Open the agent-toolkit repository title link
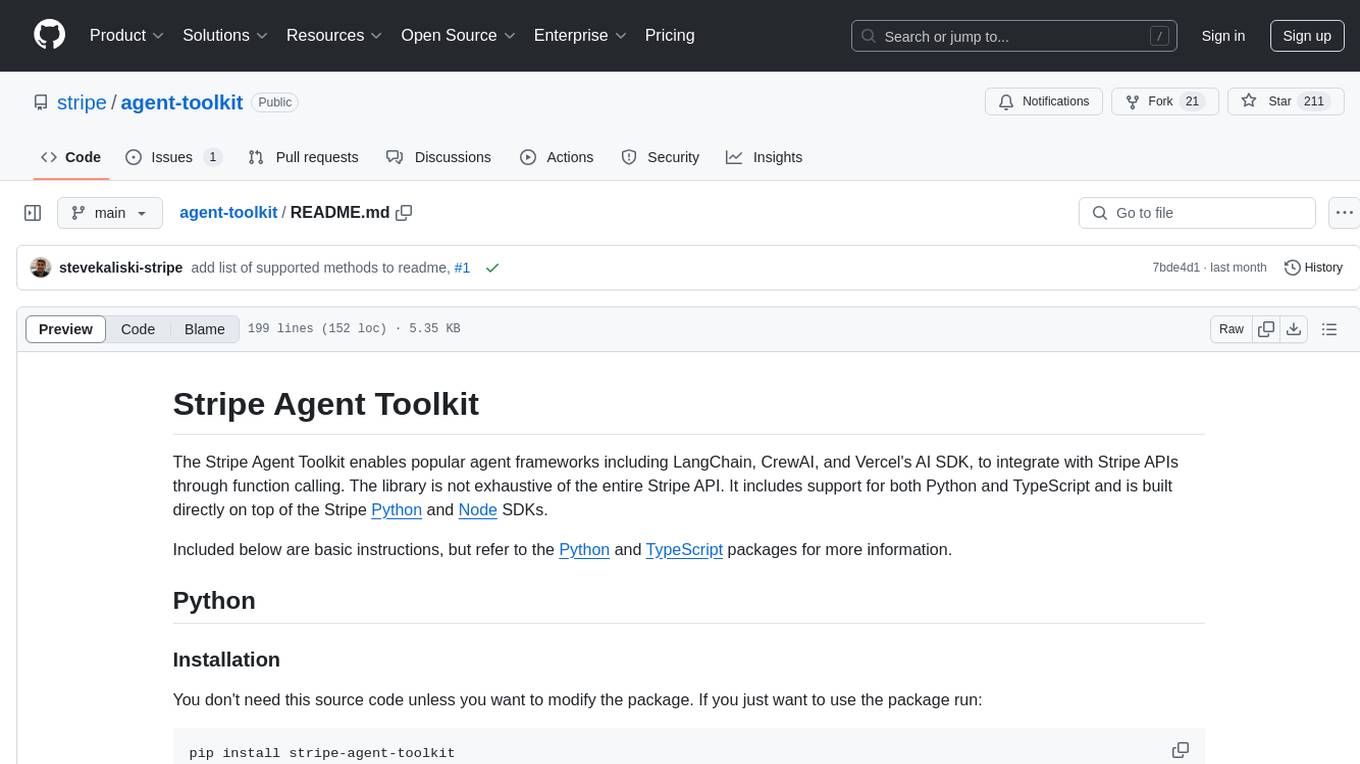 tap(182, 102)
